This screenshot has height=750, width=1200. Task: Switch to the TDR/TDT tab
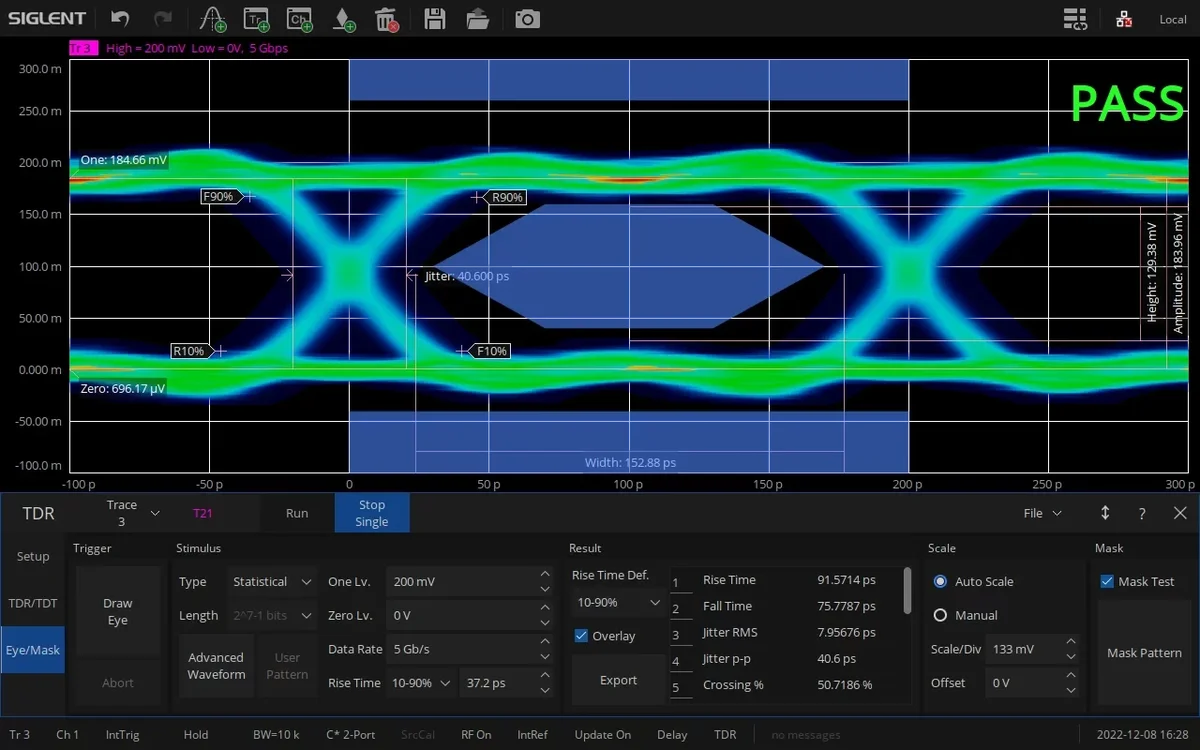[x=33, y=603]
